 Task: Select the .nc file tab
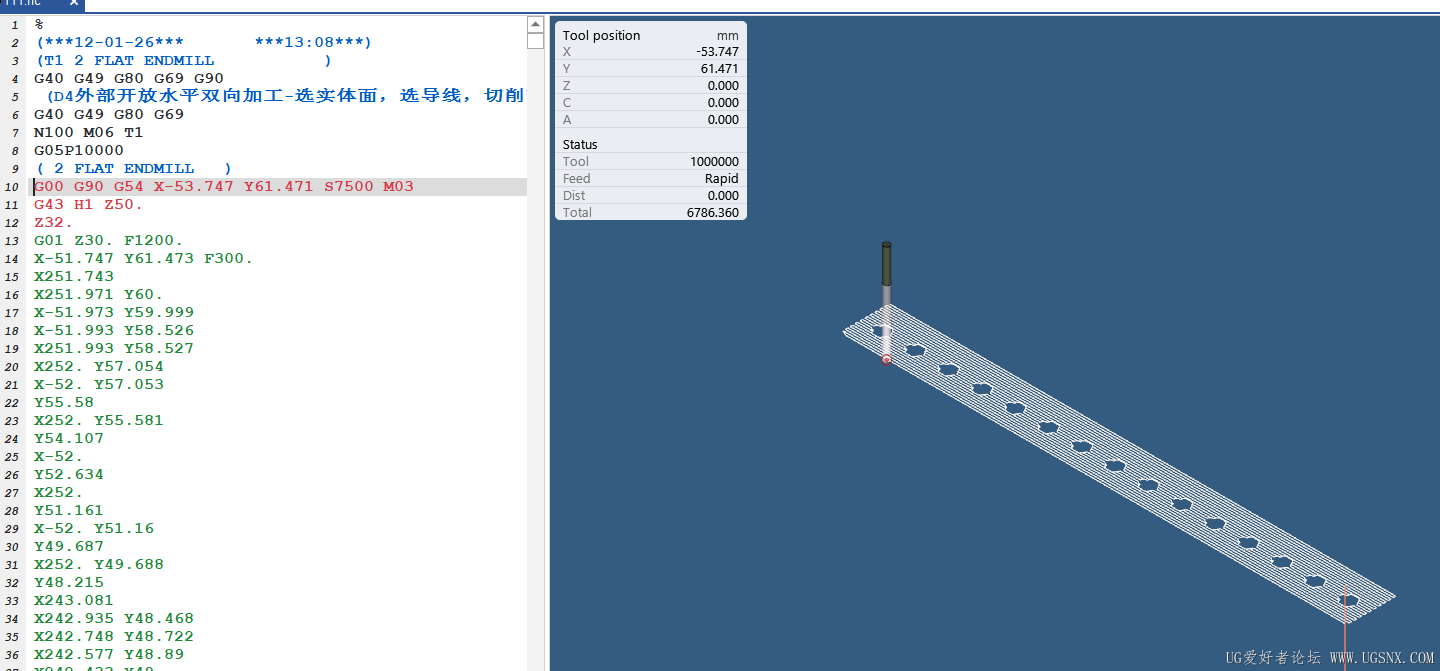pos(25,3)
